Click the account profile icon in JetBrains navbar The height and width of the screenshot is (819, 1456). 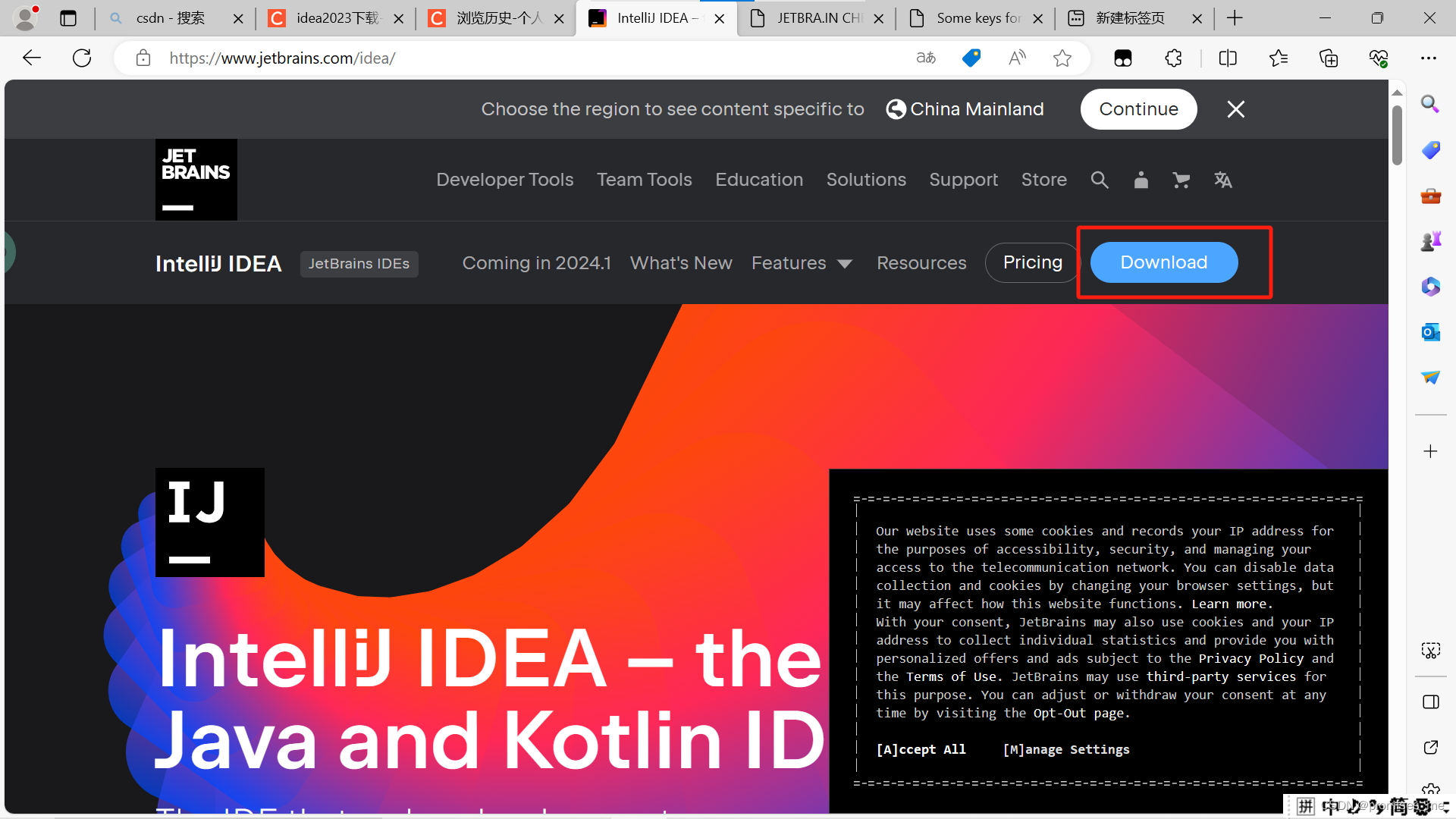[x=1141, y=180]
